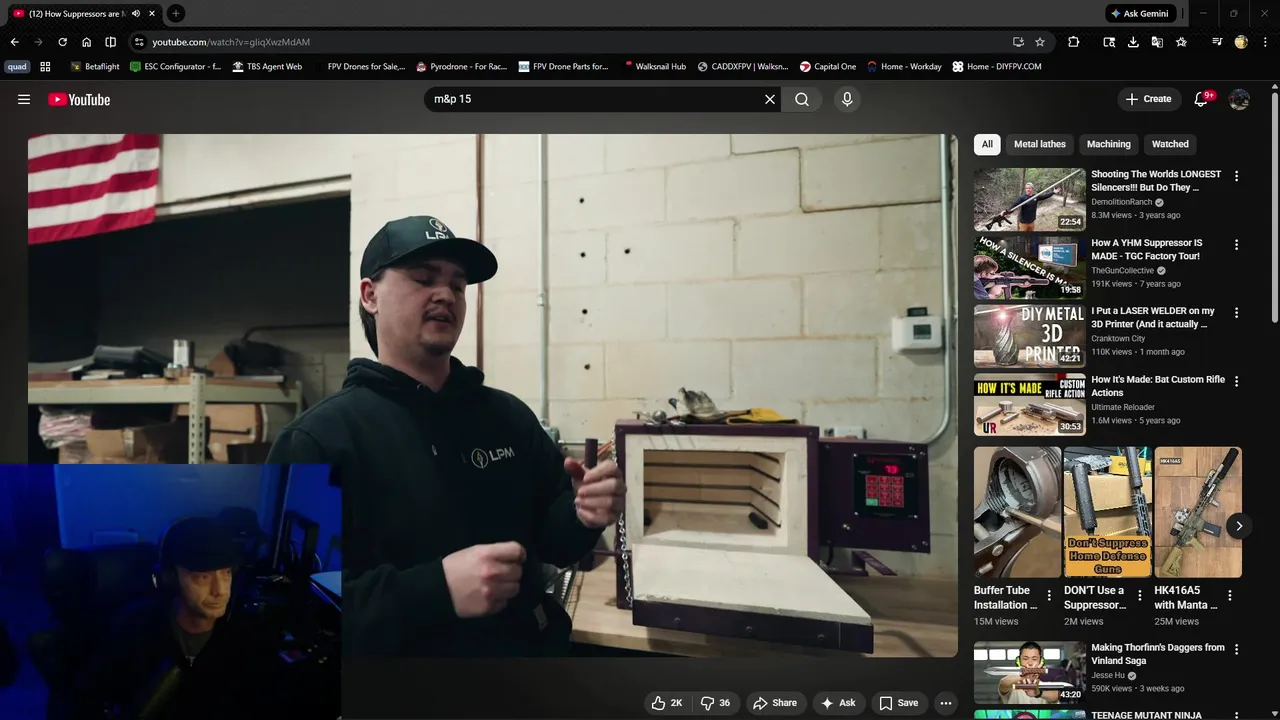Open options for LASER WELDER 3D Printer video

1236,312
